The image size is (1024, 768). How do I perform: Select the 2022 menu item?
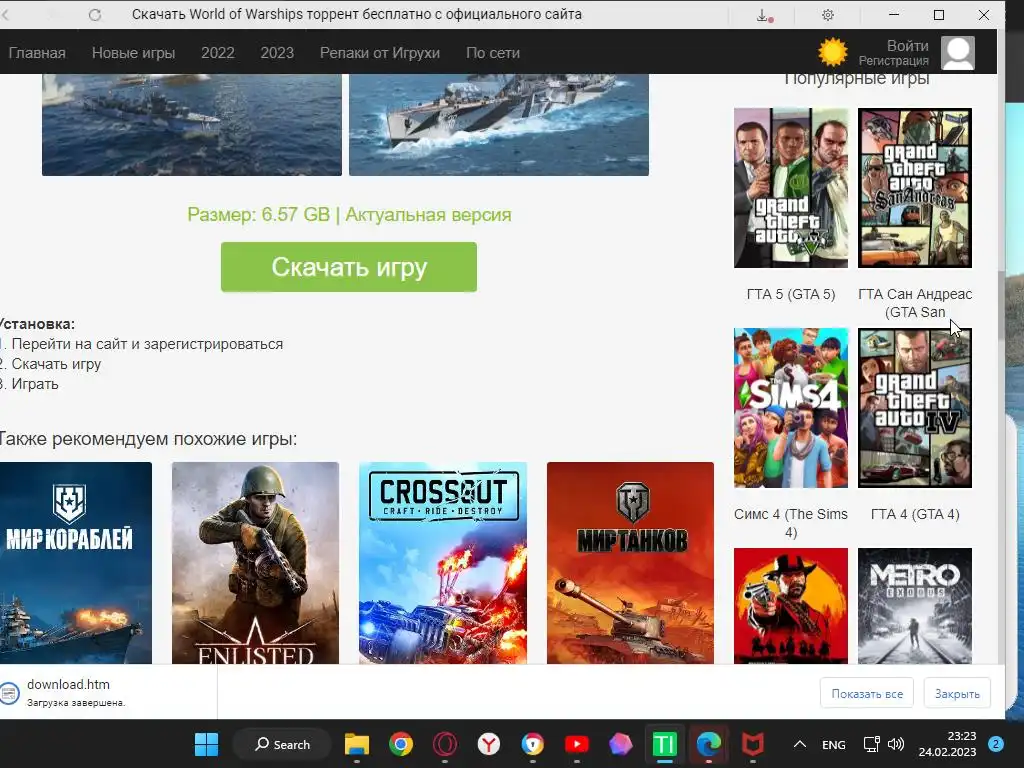point(217,53)
